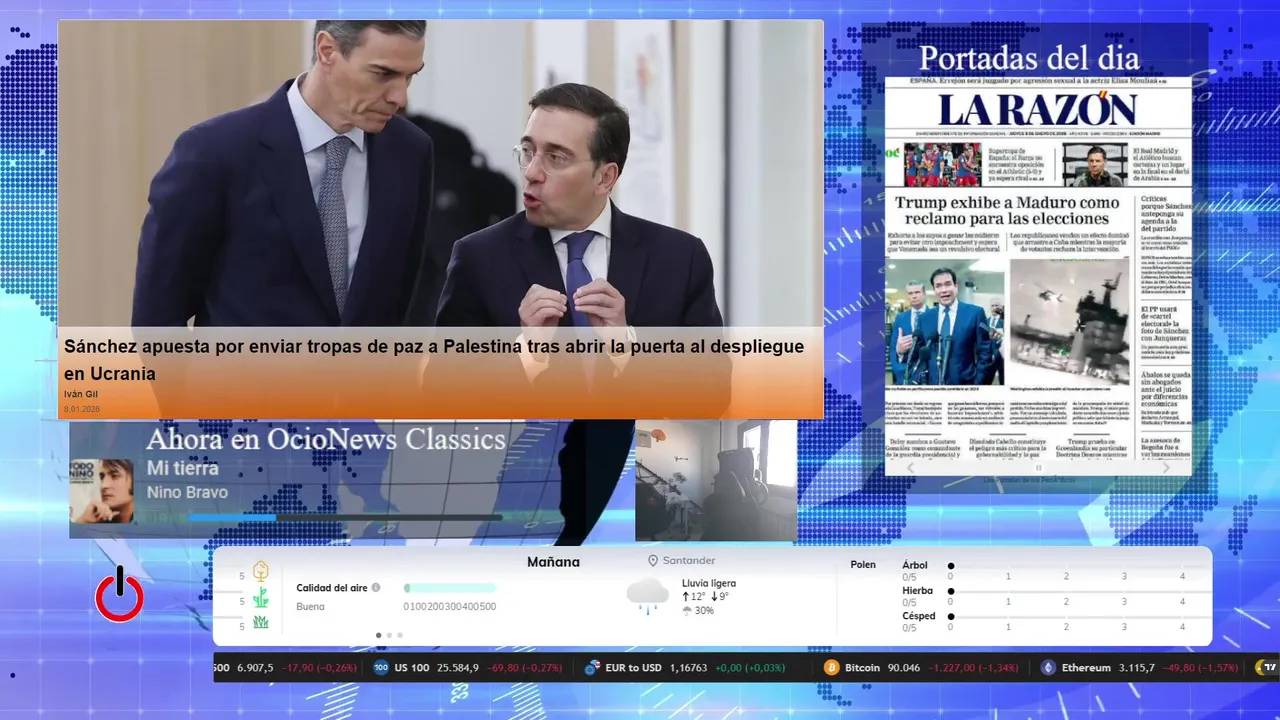The image size is (1280, 720).
Task: Open the Sánchez peace troops headline
Action: (434, 360)
